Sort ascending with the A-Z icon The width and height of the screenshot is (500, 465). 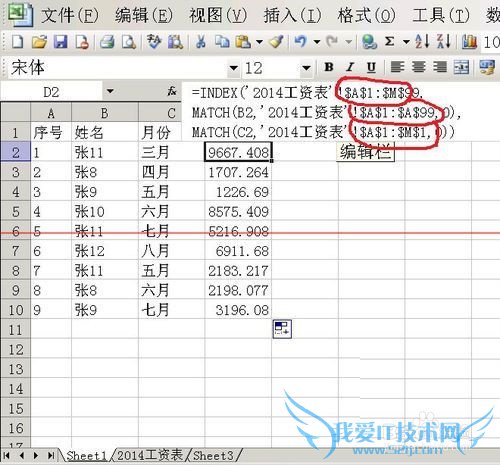(x=422, y=42)
